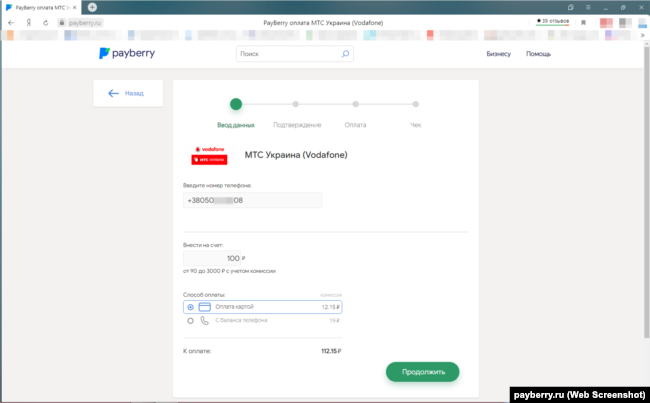The image size is (650, 403).
Task: Click the first step circle 'Ввод данных'
Action: tap(236, 103)
